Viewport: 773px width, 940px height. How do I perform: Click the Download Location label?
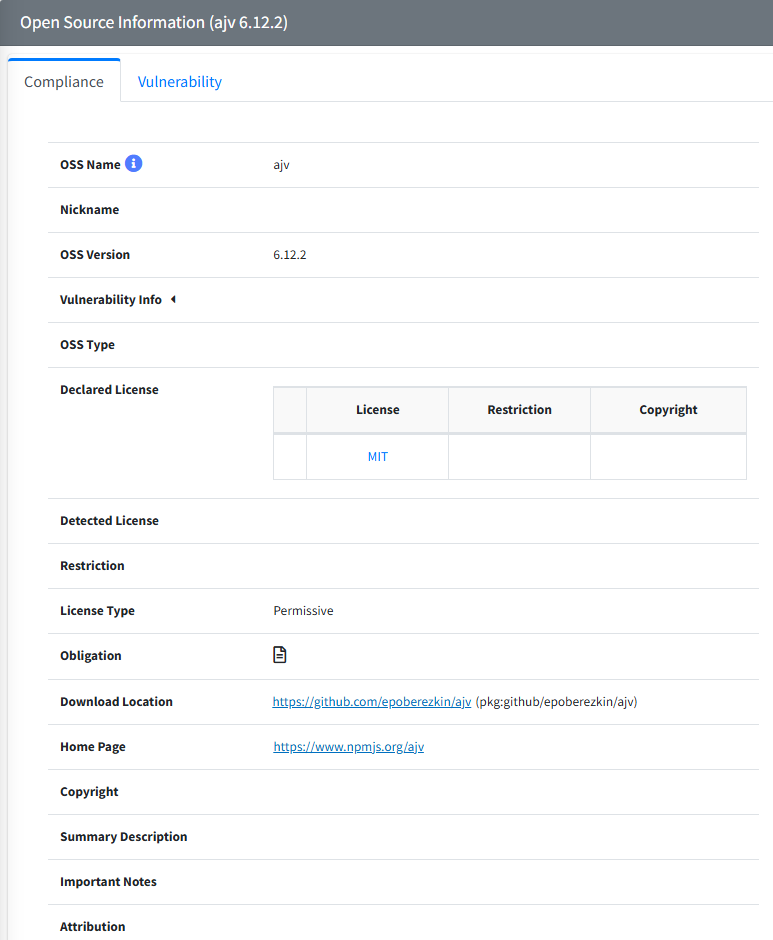[x=116, y=701]
